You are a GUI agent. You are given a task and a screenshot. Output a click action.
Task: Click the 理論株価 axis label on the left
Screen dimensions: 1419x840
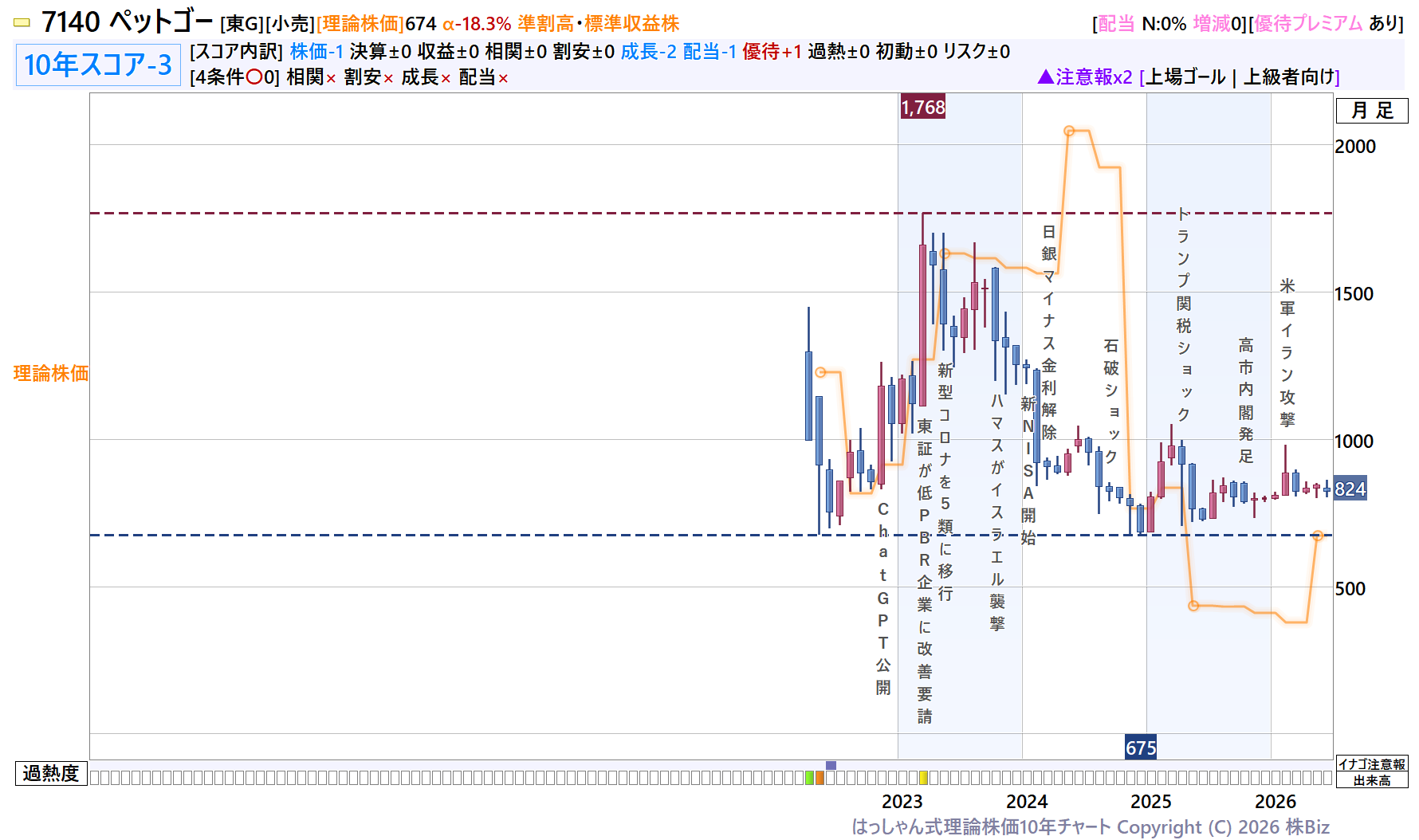pos(51,373)
